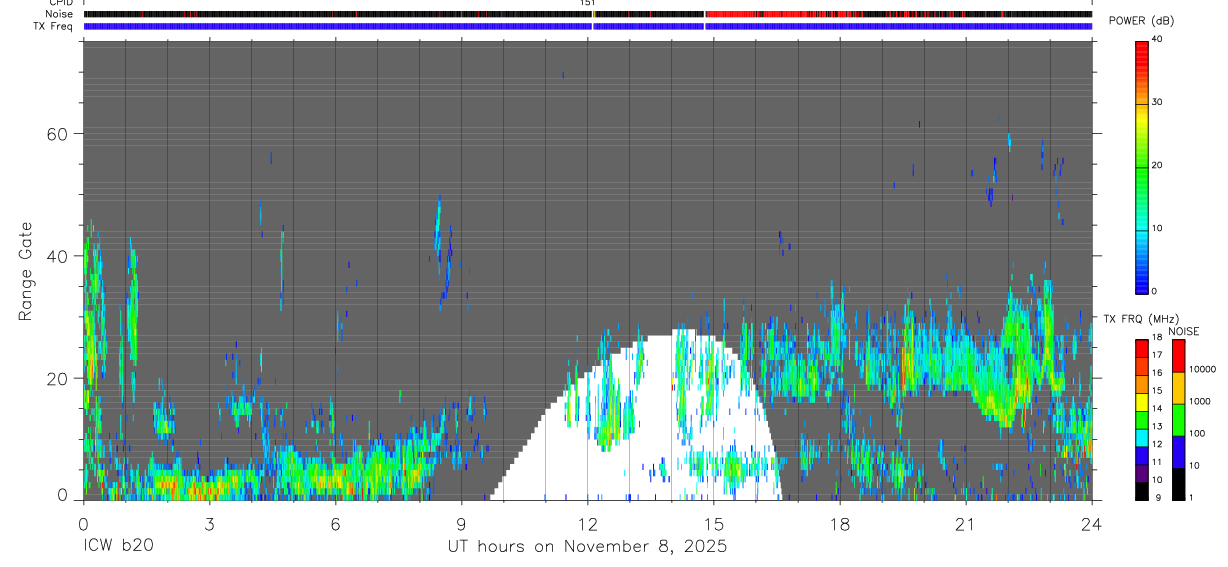The image size is (1228, 567).
Task: Click the "NOISE" legend title
Action: click(x=1184, y=331)
